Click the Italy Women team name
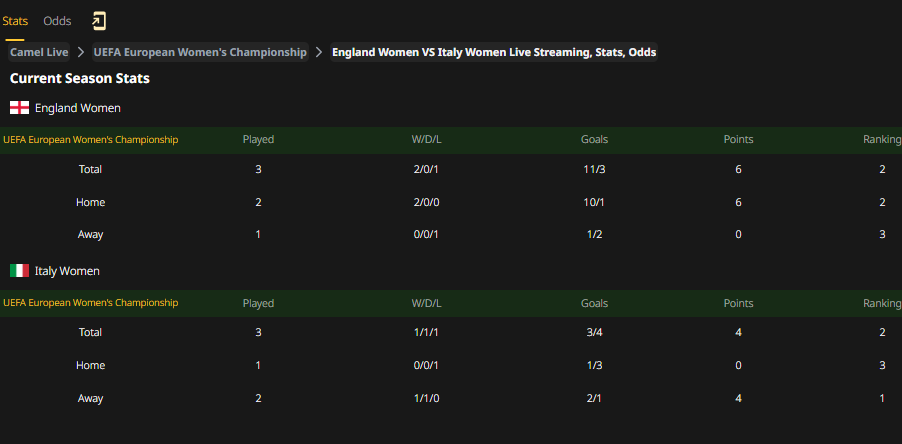 pyautogui.click(x=67, y=271)
